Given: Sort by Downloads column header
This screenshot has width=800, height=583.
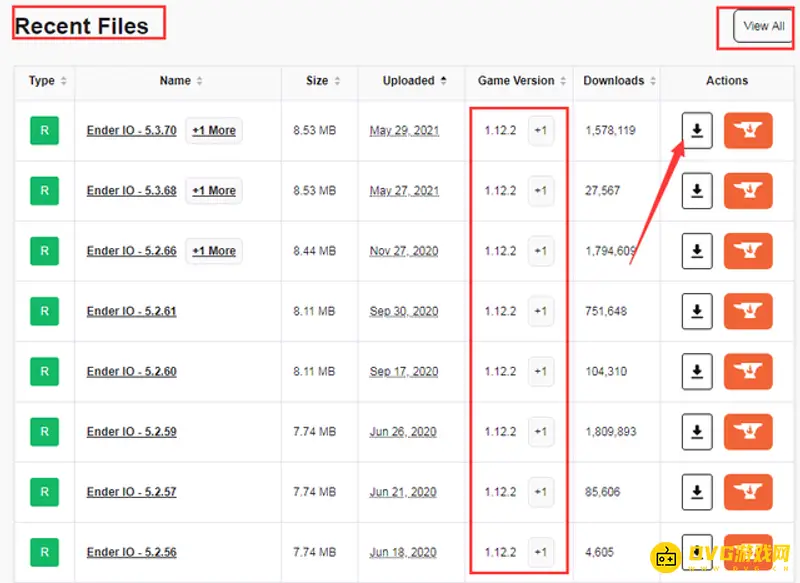Looking at the screenshot, I should [x=619, y=81].
